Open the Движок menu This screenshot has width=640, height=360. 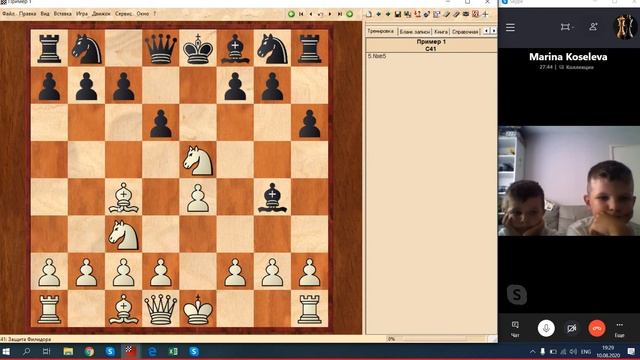pyautogui.click(x=101, y=14)
